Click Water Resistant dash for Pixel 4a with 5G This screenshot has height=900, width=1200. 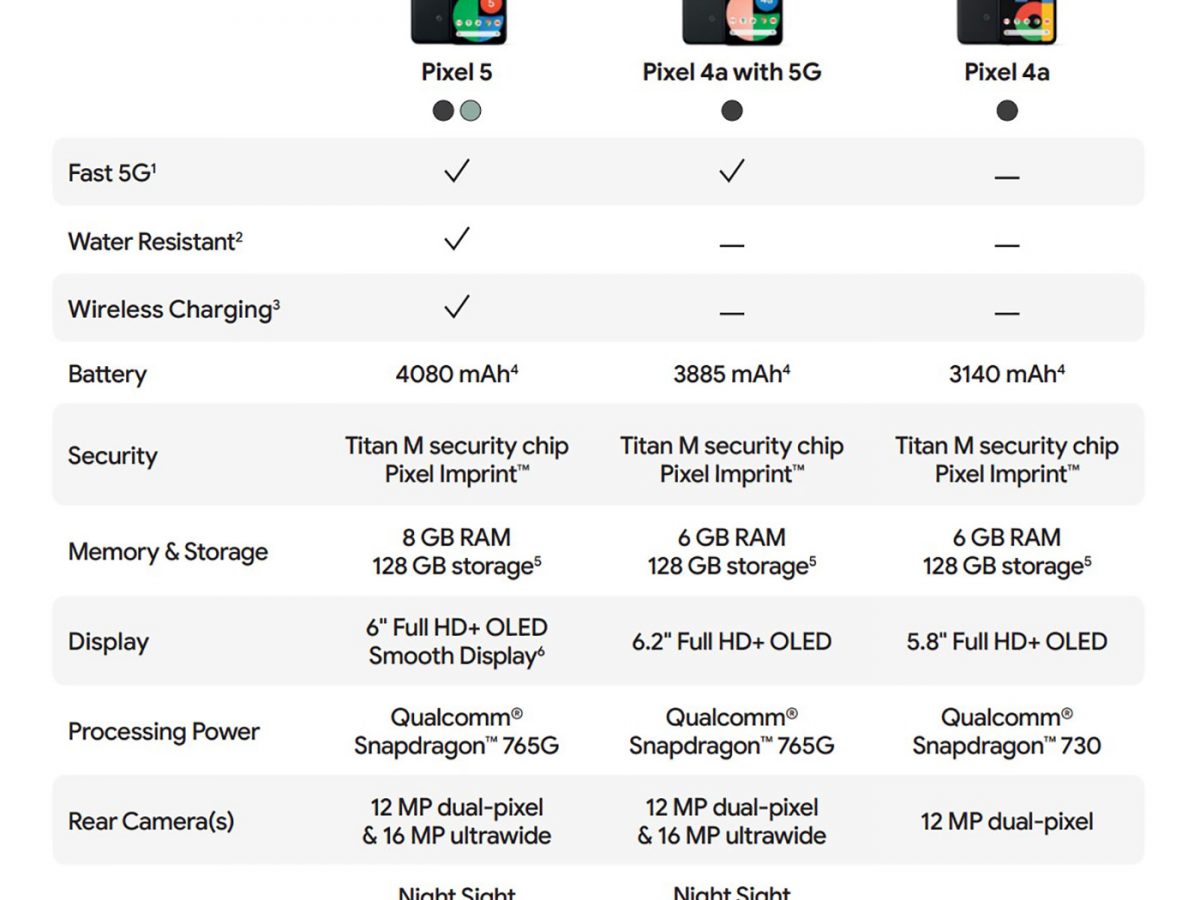coord(732,245)
